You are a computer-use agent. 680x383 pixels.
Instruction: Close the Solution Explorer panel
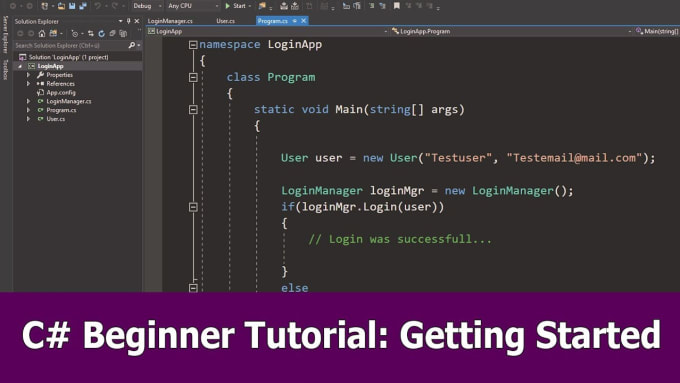(137, 21)
